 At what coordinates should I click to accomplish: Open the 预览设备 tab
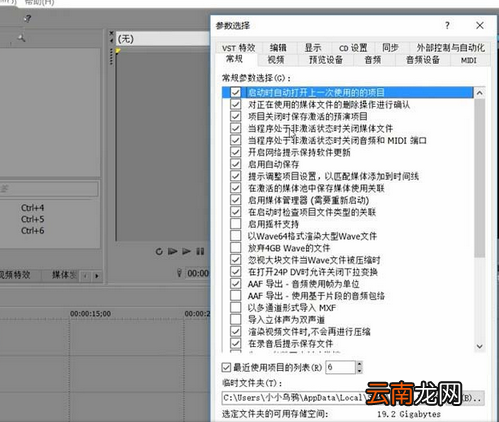coord(326,60)
